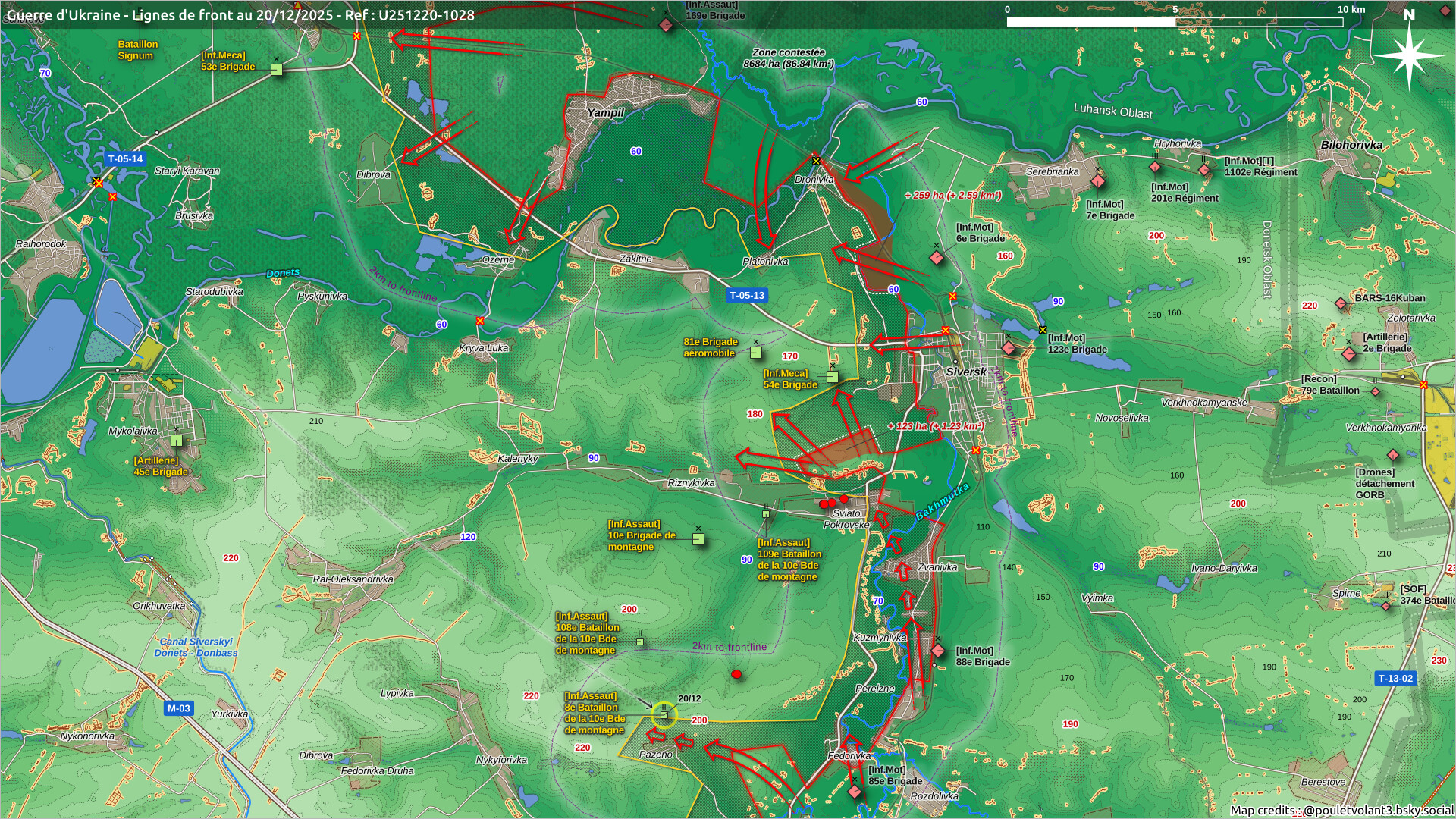The height and width of the screenshot is (819, 1456).
Task: Click the 123e Brigade red diamond marker
Action: [x=1008, y=348]
